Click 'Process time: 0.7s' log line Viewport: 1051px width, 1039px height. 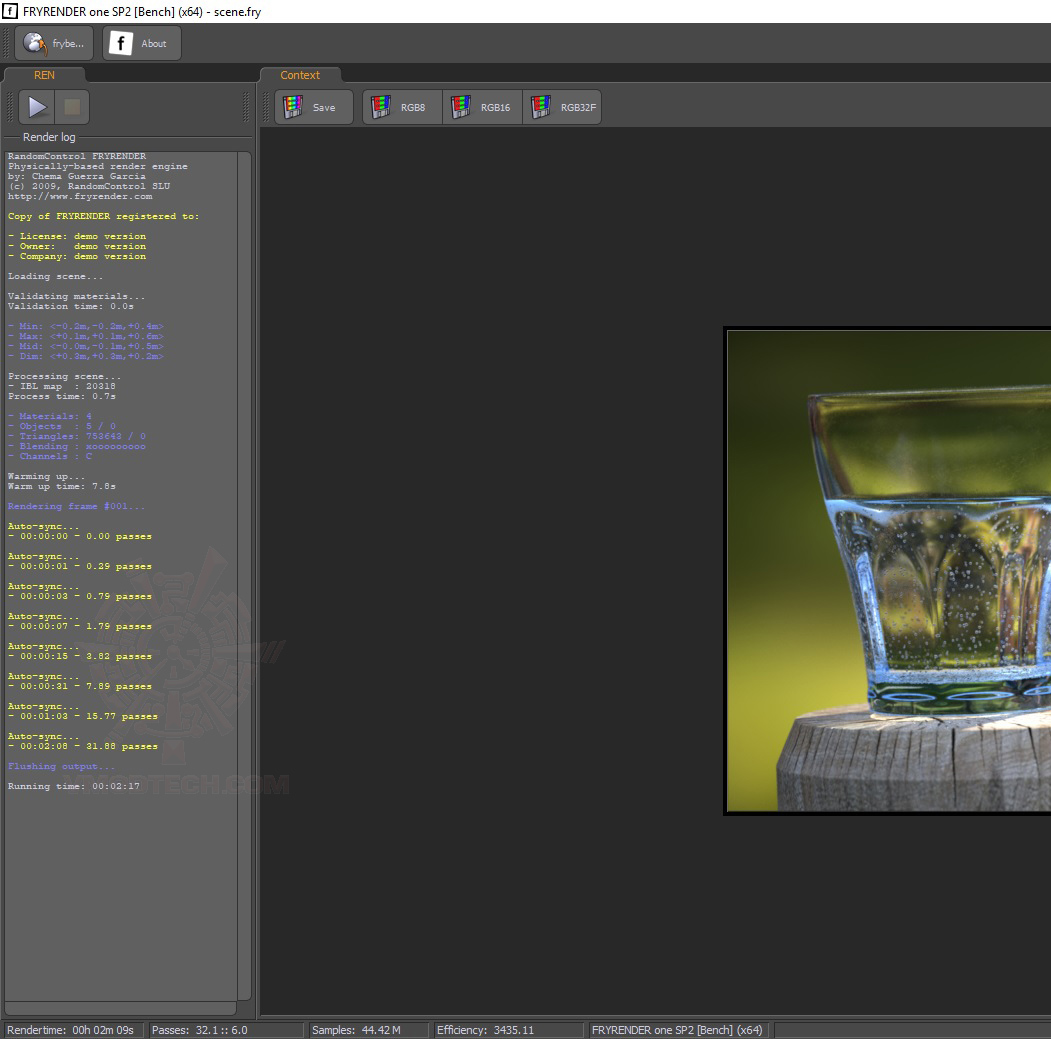[x=62, y=396]
